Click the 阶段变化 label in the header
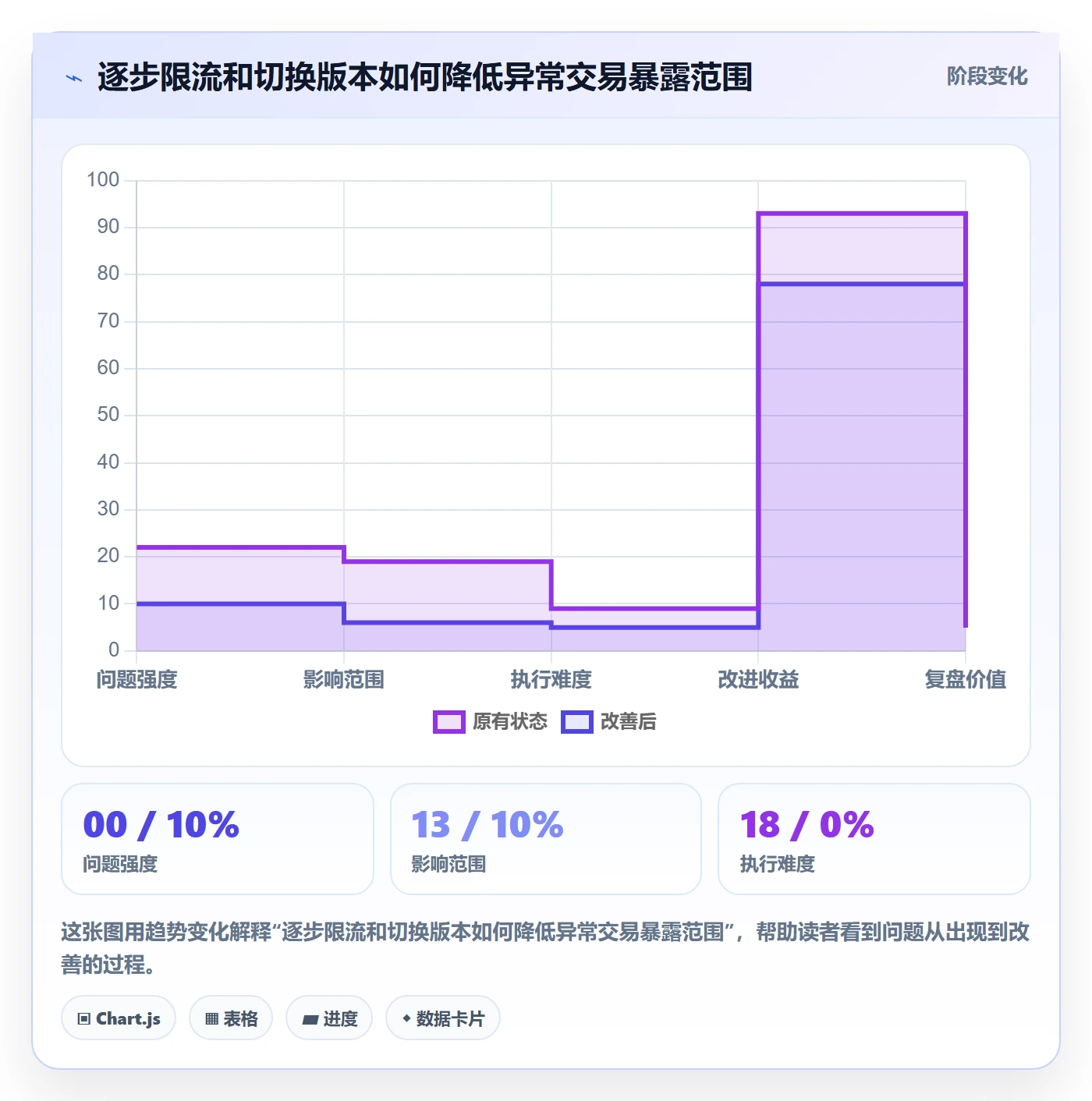This screenshot has height=1101, width=1092. pyautogui.click(x=987, y=76)
